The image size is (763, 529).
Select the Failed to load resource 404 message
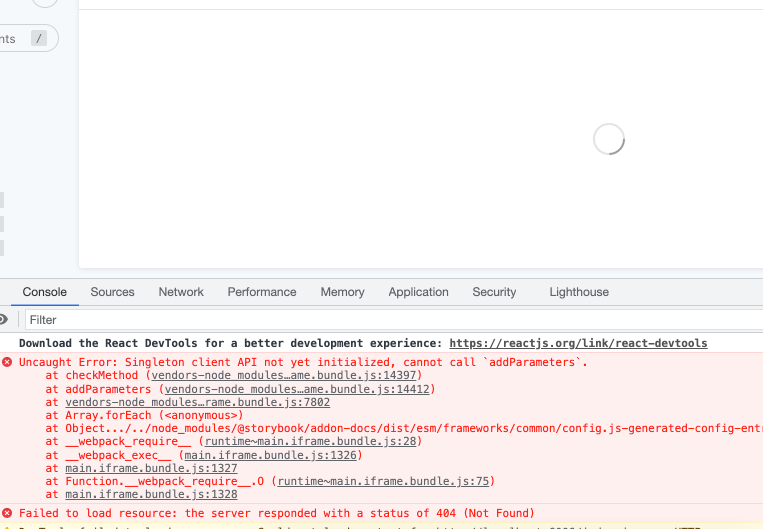pyautogui.click(x=276, y=513)
